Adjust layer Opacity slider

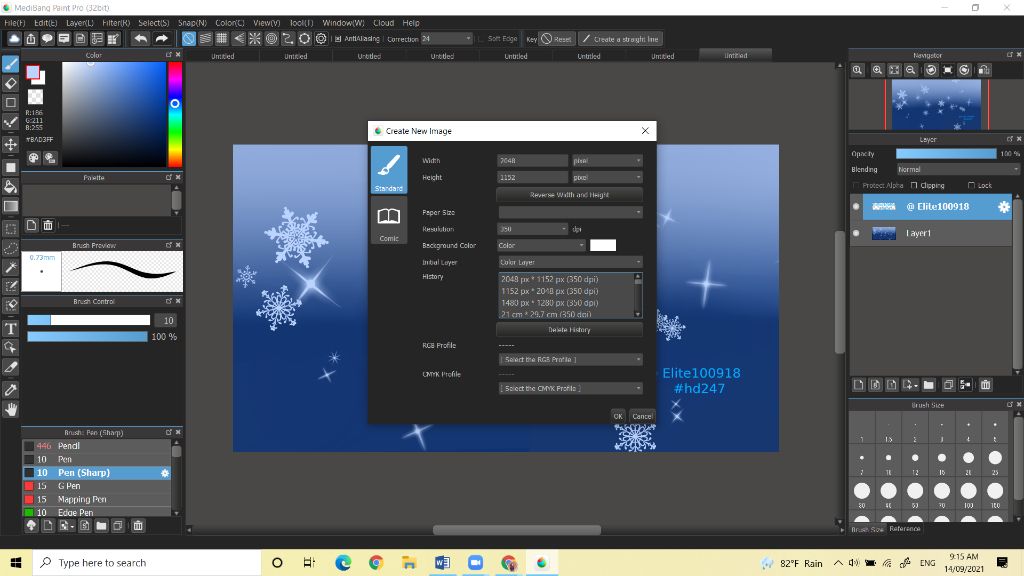click(946, 154)
